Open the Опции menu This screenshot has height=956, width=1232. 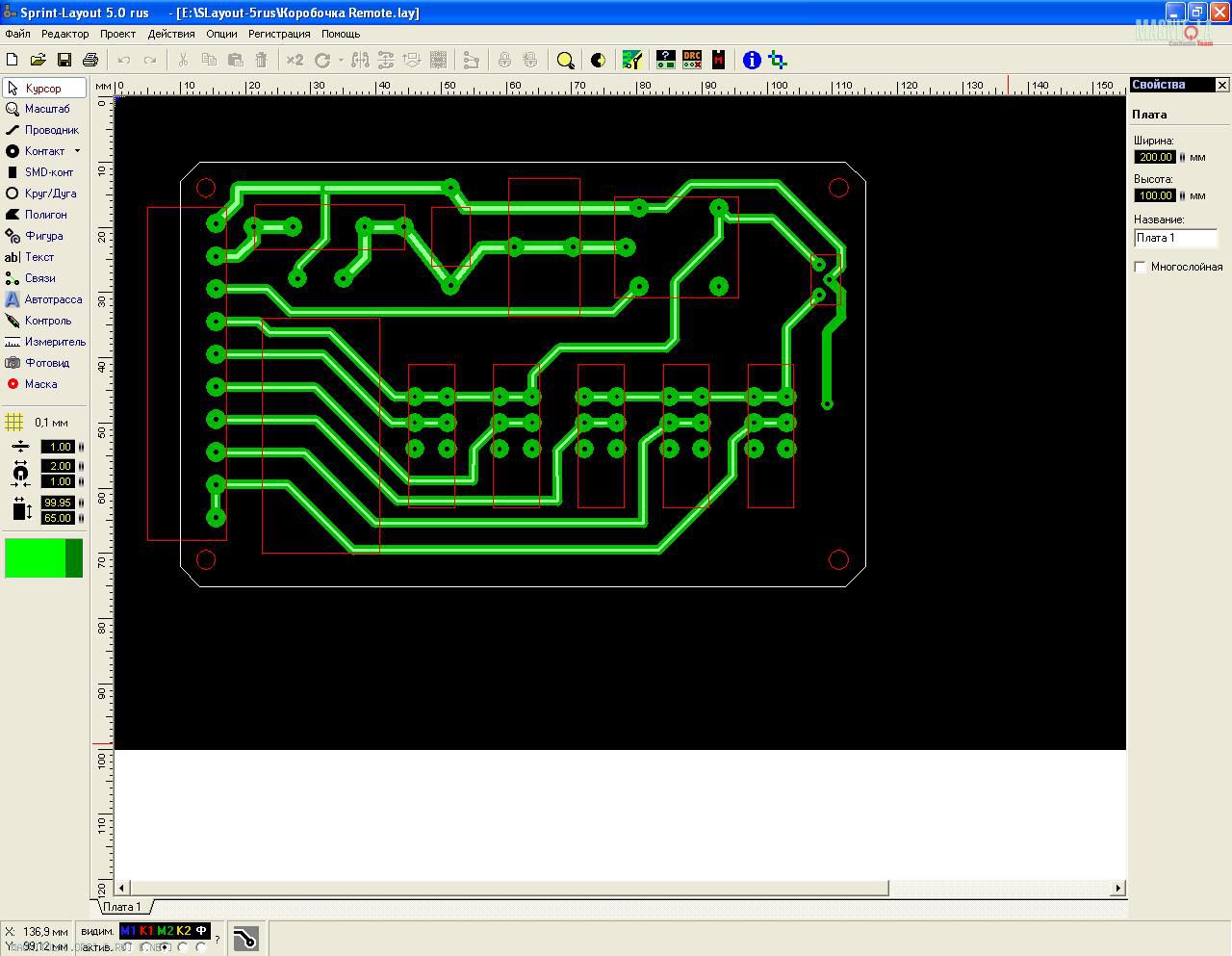(x=221, y=34)
